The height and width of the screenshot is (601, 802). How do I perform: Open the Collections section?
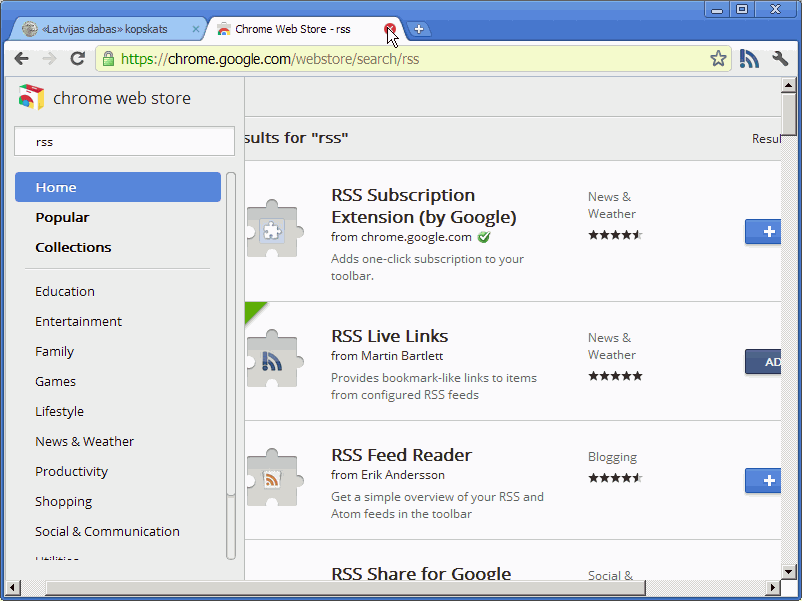(73, 247)
